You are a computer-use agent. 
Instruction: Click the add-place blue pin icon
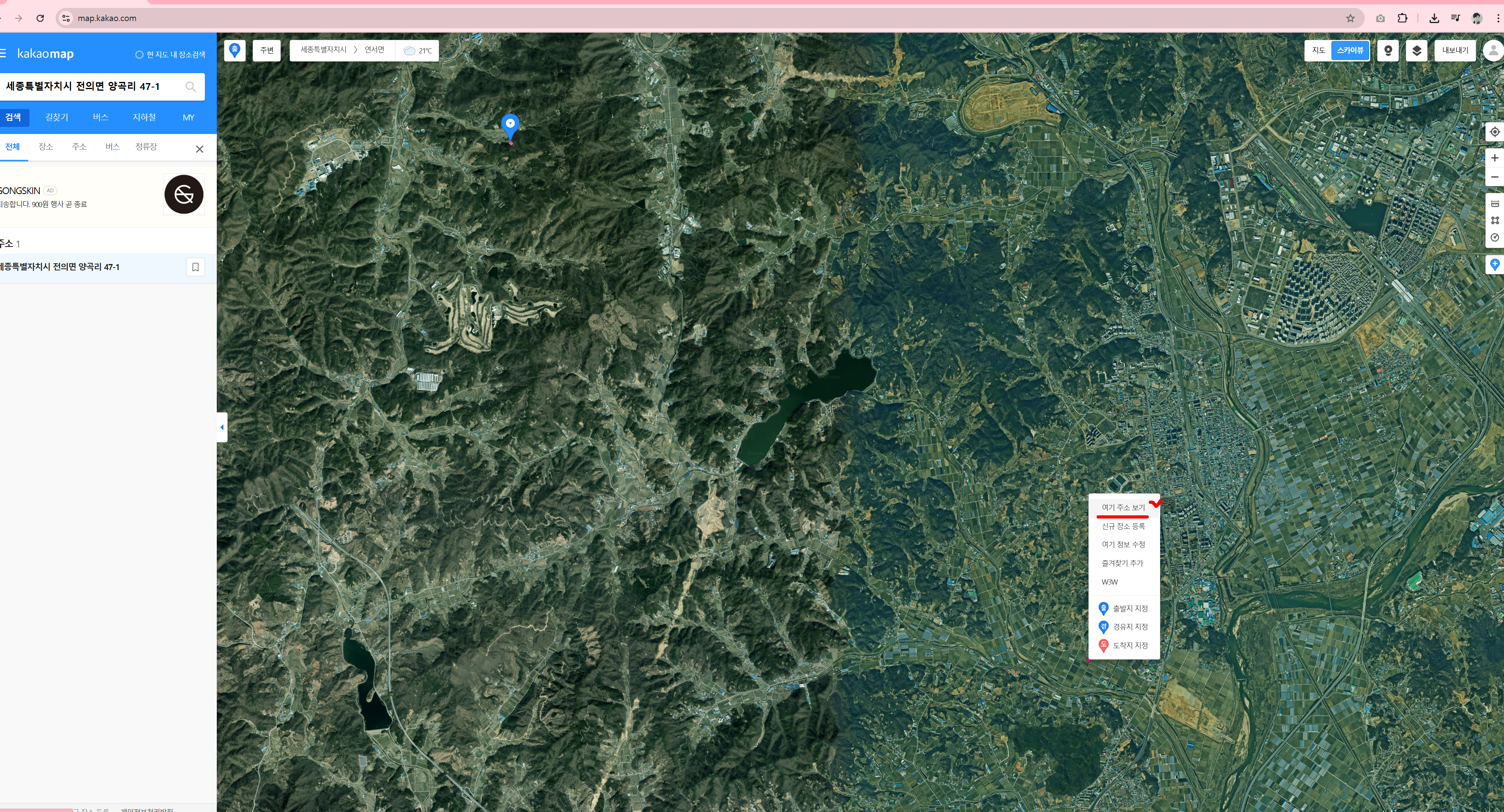point(1494,264)
